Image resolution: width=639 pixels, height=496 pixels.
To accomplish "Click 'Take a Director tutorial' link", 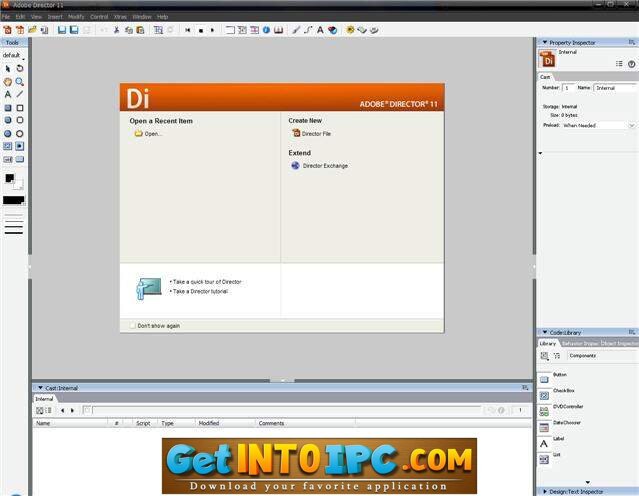I will pos(200,291).
